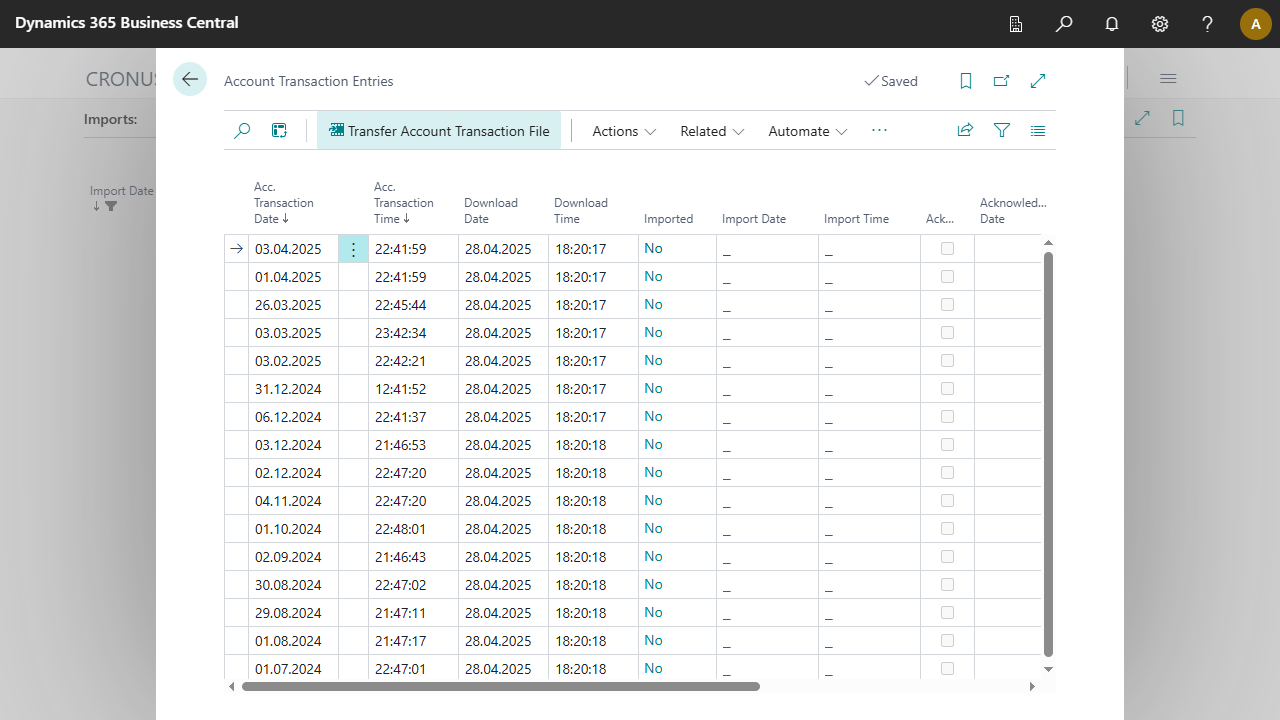Screen dimensions: 1280x720
Task: Sort by Acc. Transaction Date column header
Action: coord(284,203)
